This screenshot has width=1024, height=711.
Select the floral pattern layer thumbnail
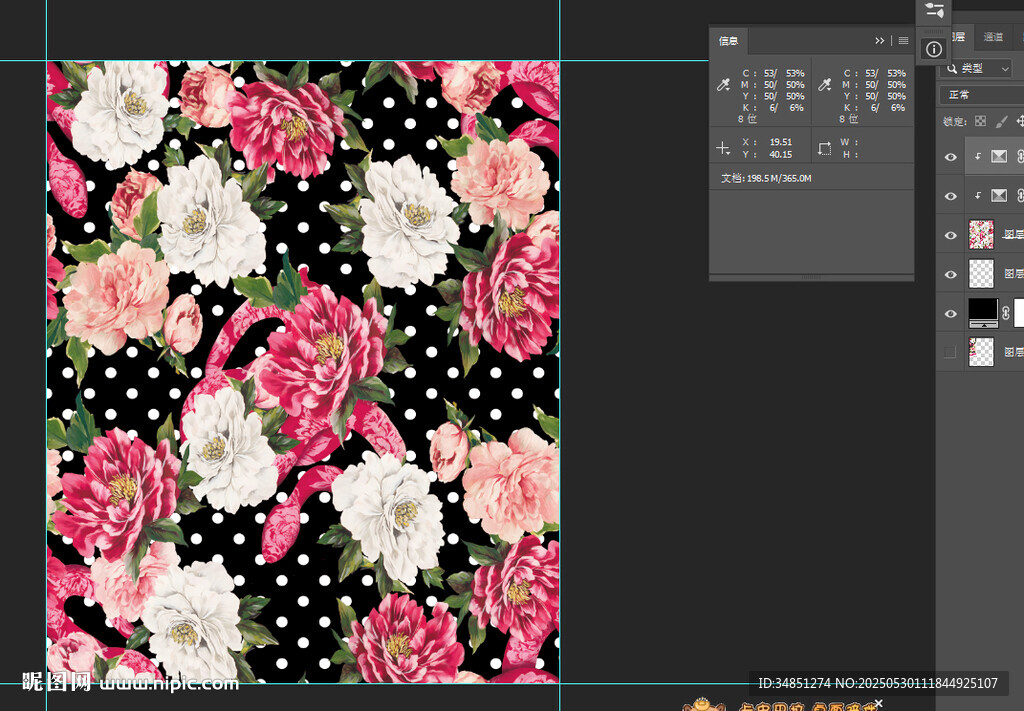tap(982, 235)
